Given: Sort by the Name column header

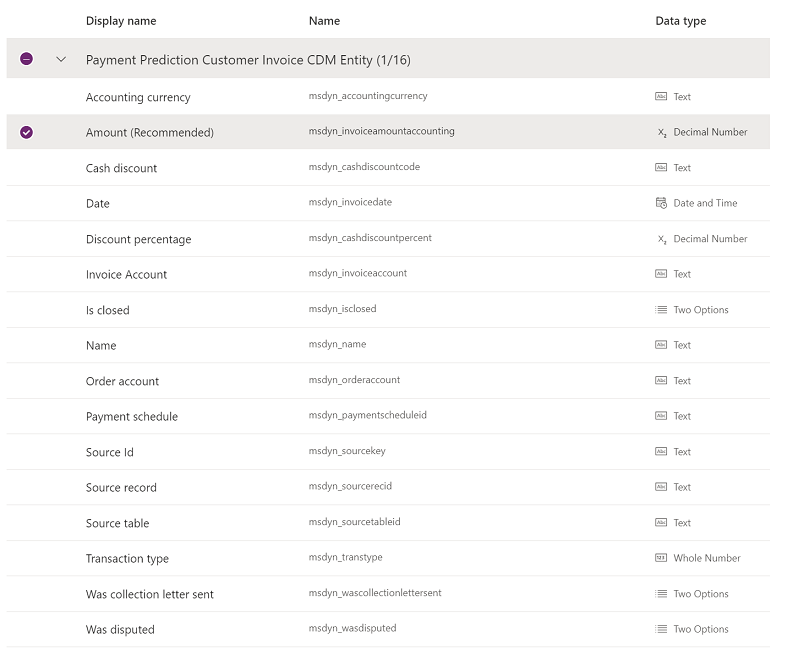Looking at the screenshot, I should tap(324, 21).
